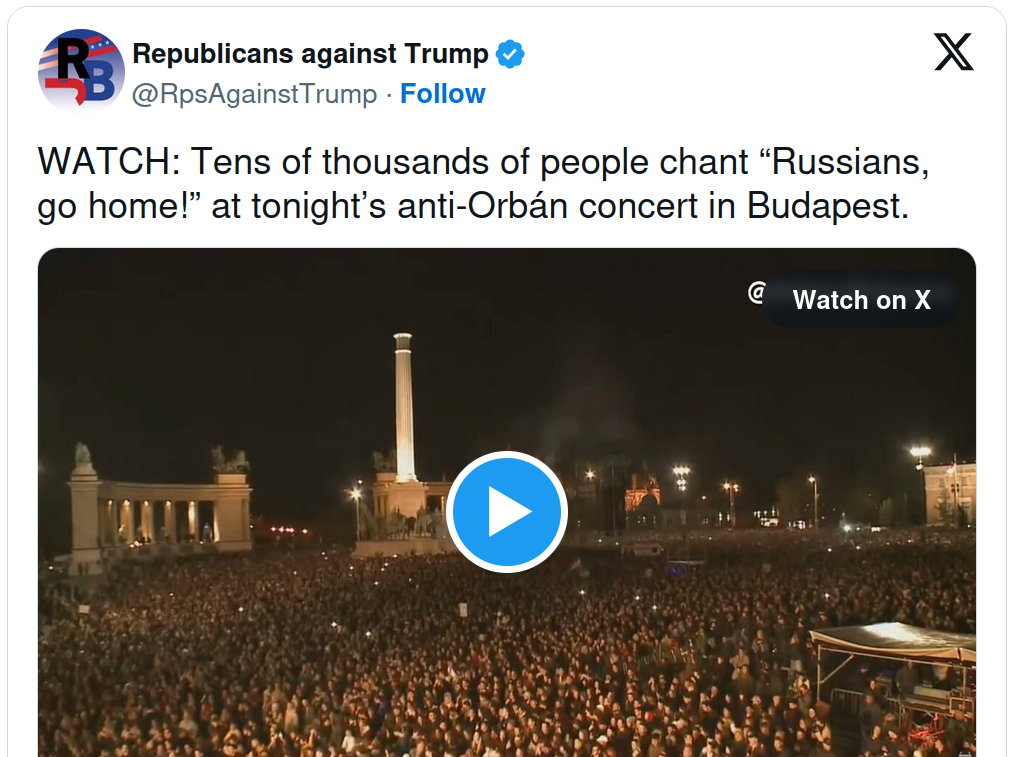Click the lit colonnade on the video's left
The height and width of the screenshot is (757, 1026).
[160, 512]
